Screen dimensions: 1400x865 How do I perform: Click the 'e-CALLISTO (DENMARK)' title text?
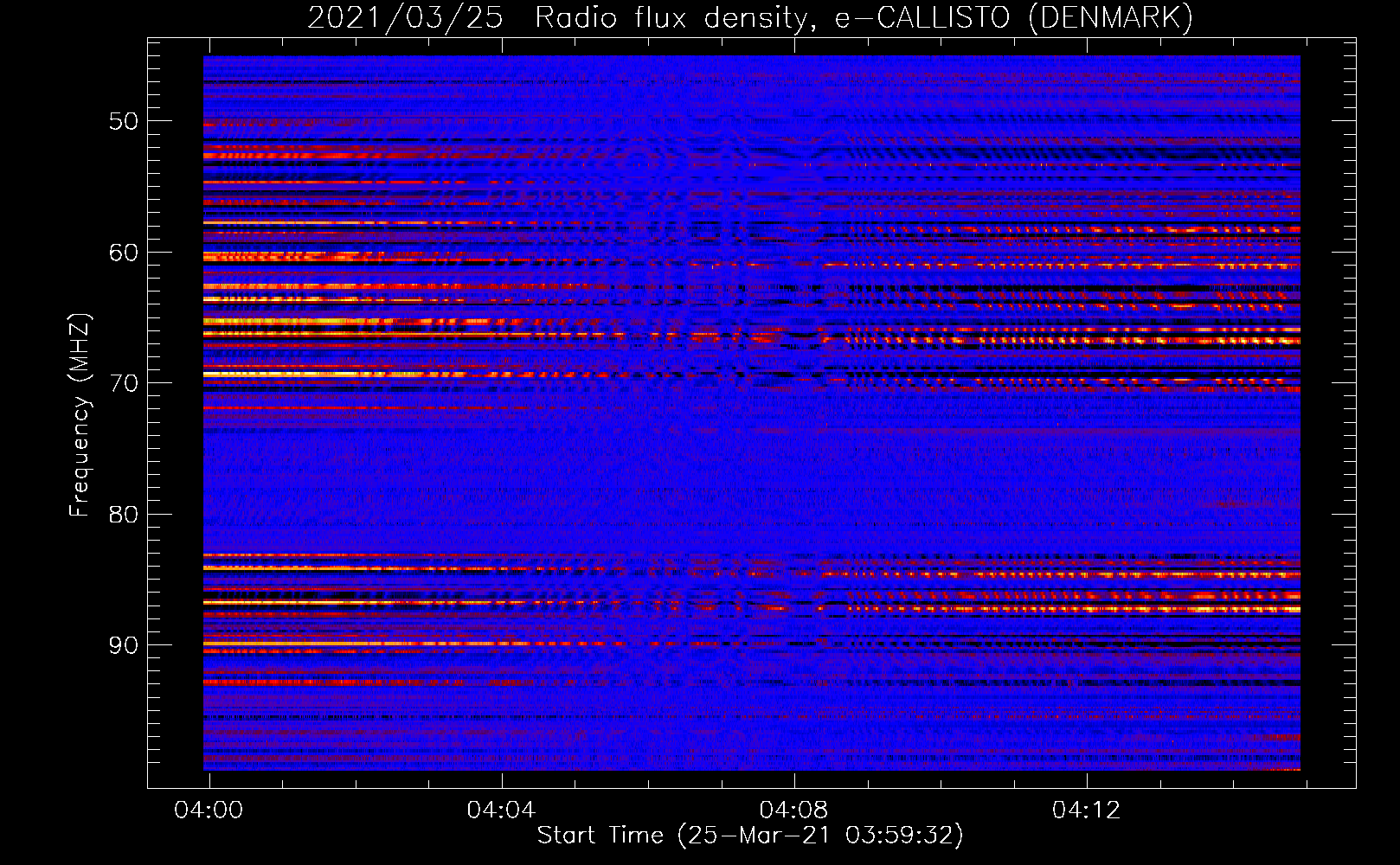[1014, 18]
